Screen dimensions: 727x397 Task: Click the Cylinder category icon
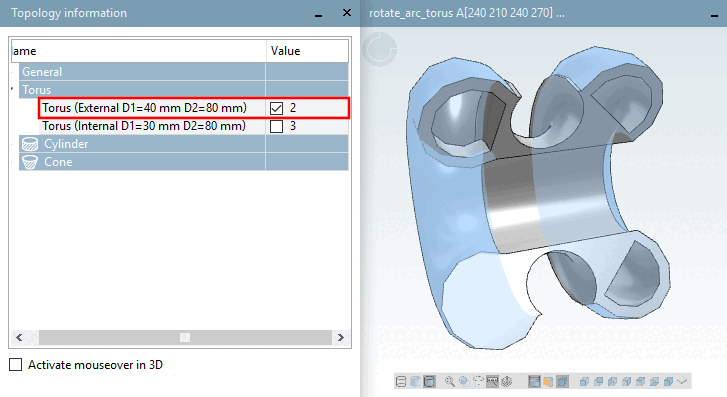30,144
